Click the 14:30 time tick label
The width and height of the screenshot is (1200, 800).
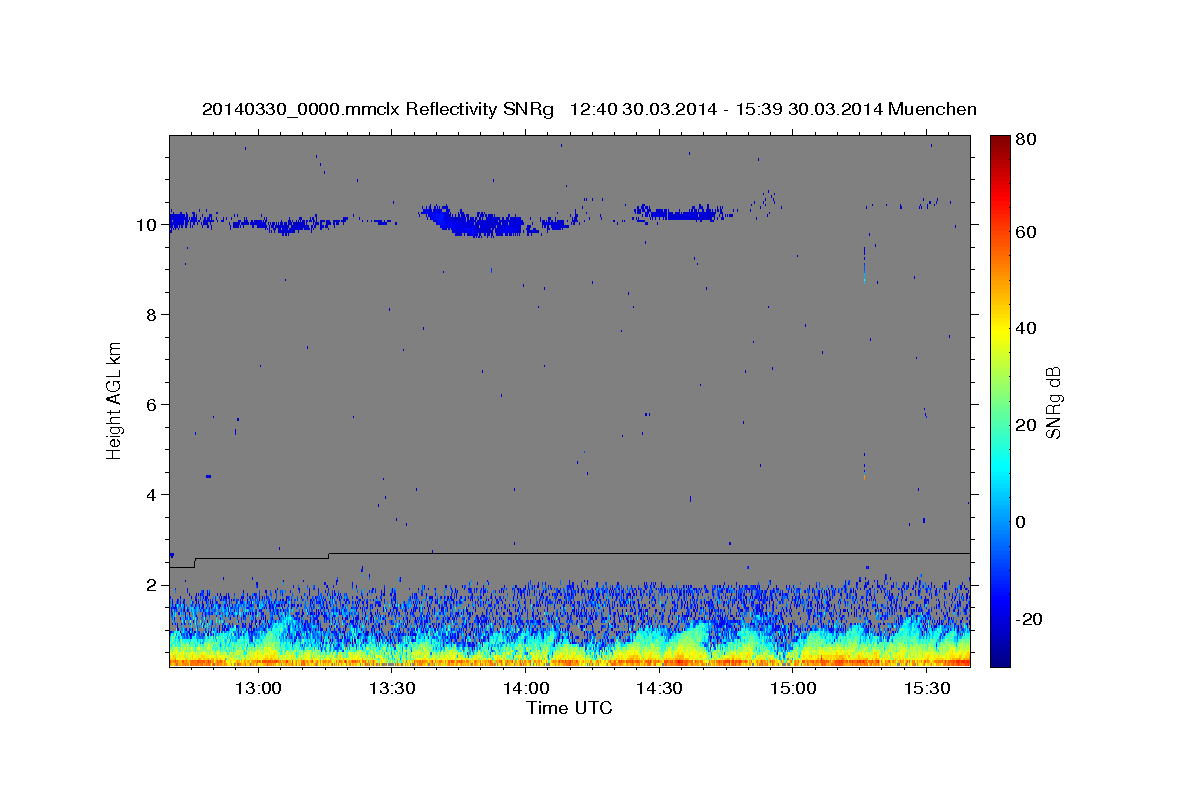659,689
